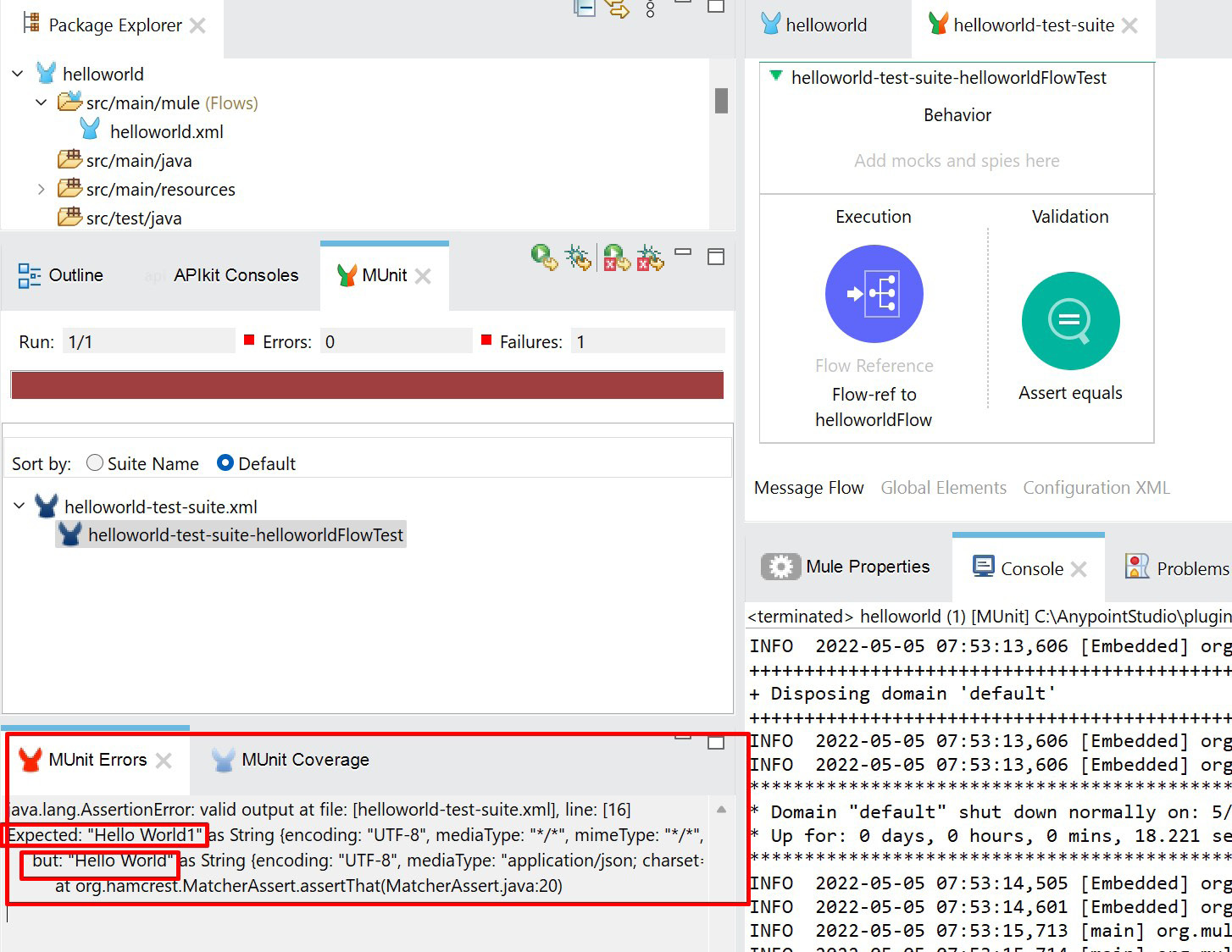Image resolution: width=1232 pixels, height=952 pixels.
Task: Toggle Link with Editor arrows icon
Action: pyautogui.click(x=617, y=8)
